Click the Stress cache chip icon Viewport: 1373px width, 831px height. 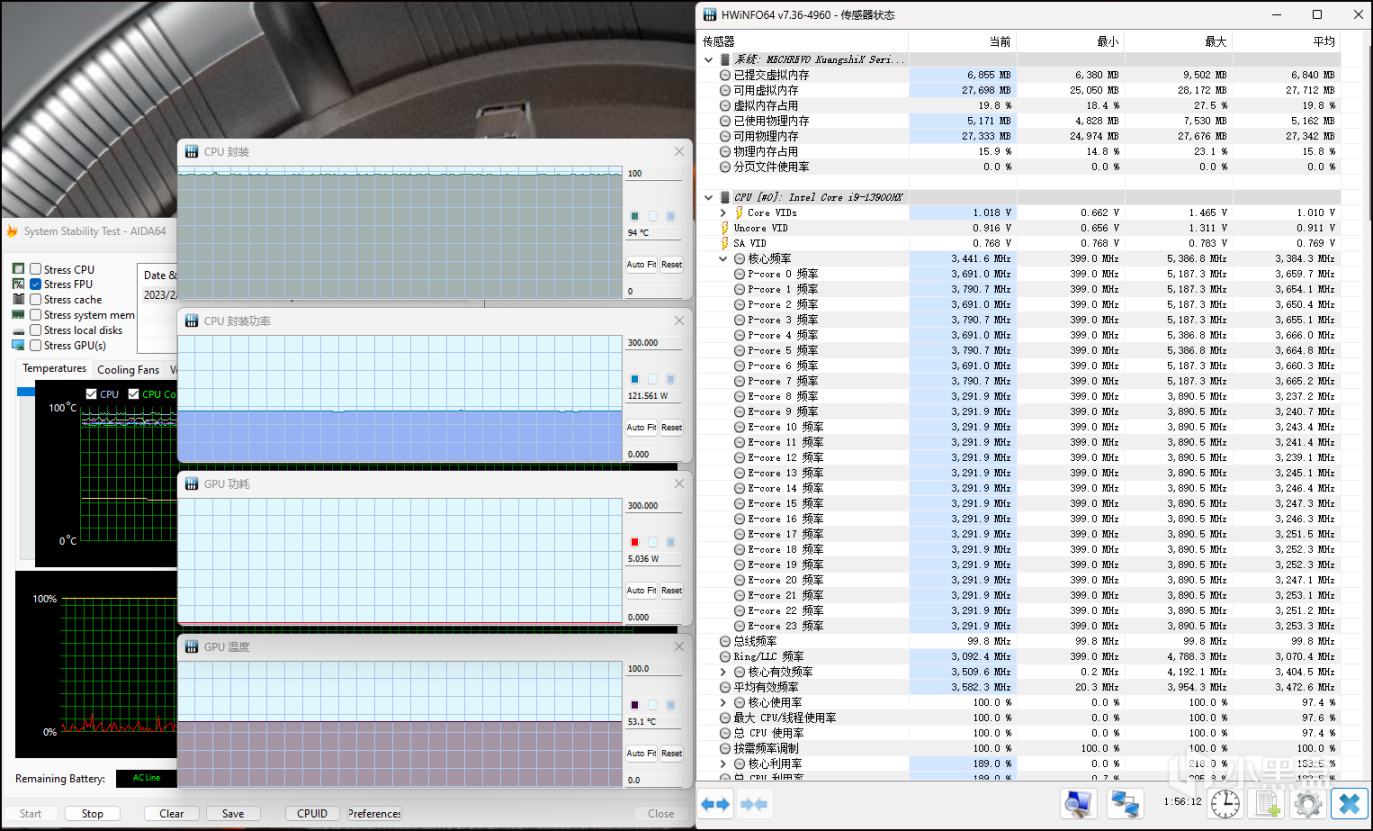click(18, 299)
